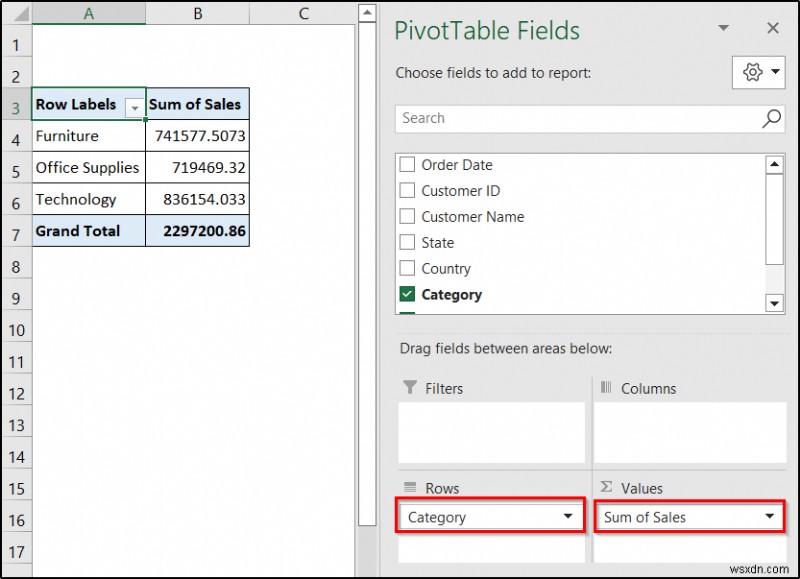Open the pane options menu arrow
800x579 pixels.
[x=724, y=28]
